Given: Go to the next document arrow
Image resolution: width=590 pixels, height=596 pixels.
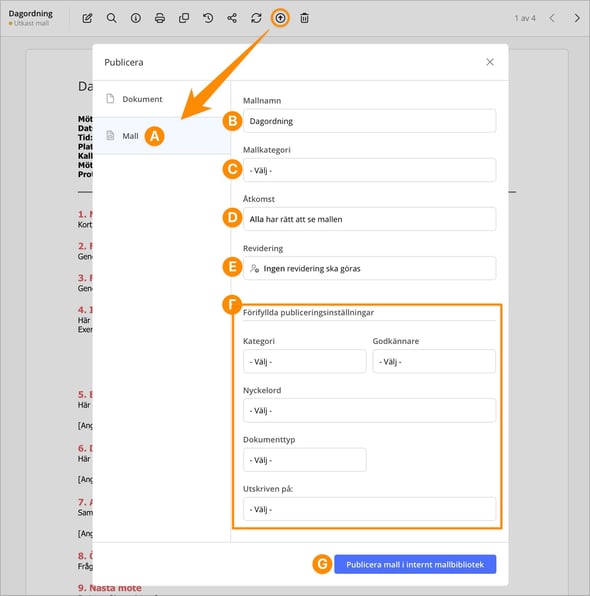Looking at the screenshot, I should click(x=577, y=18).
